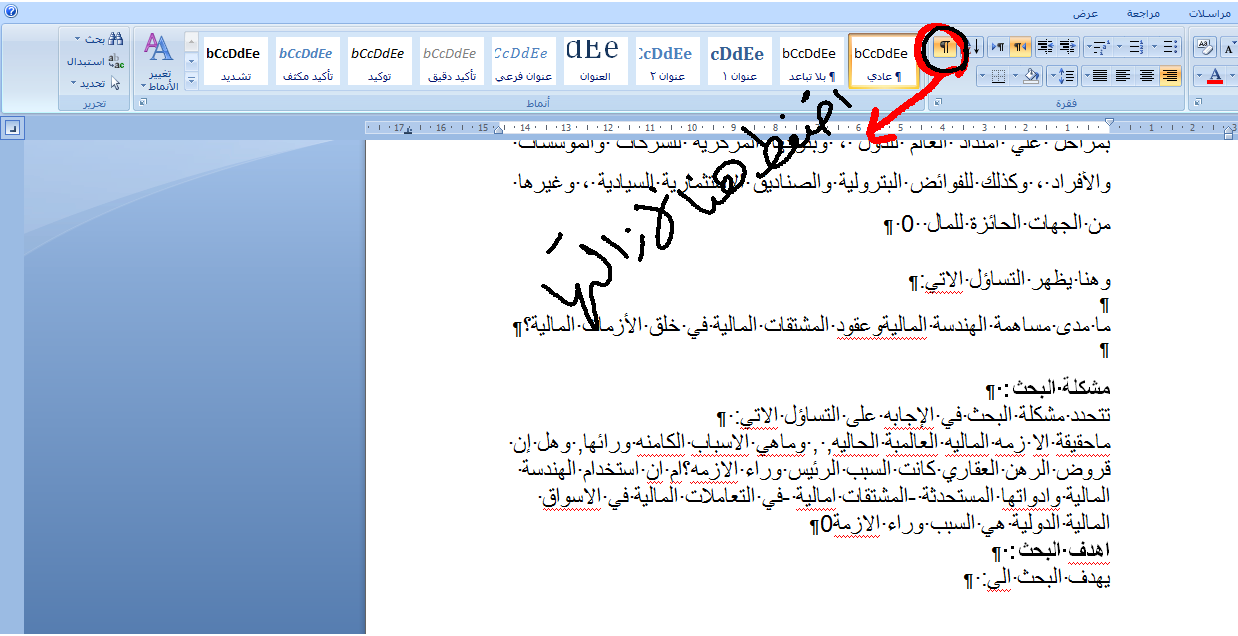Click the decrease indent icon
Image resolution: width=1238 pixels, height=636 pixels.
point(1068,47)
